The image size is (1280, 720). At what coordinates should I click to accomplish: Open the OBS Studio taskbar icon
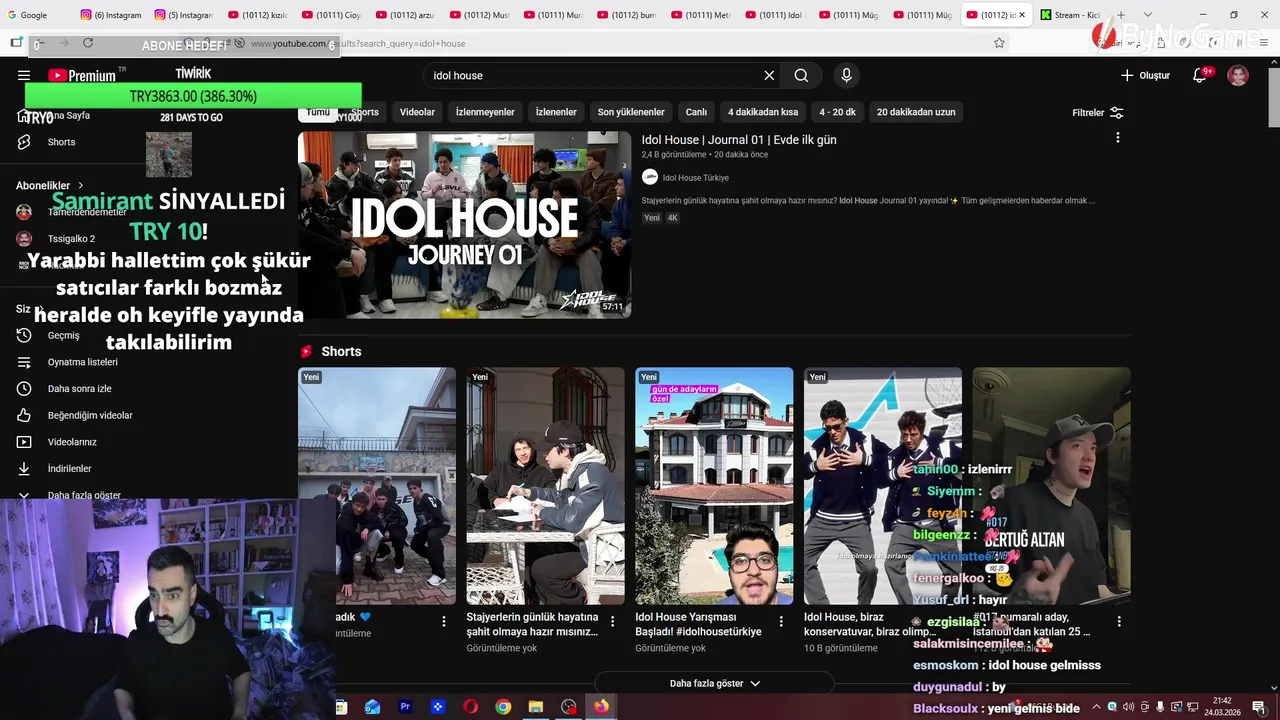click(x=569, y=707)
